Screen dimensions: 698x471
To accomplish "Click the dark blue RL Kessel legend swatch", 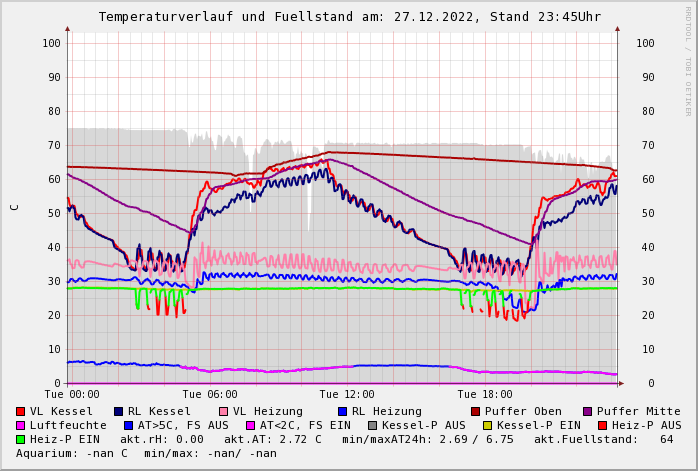I will coord(118,411).
